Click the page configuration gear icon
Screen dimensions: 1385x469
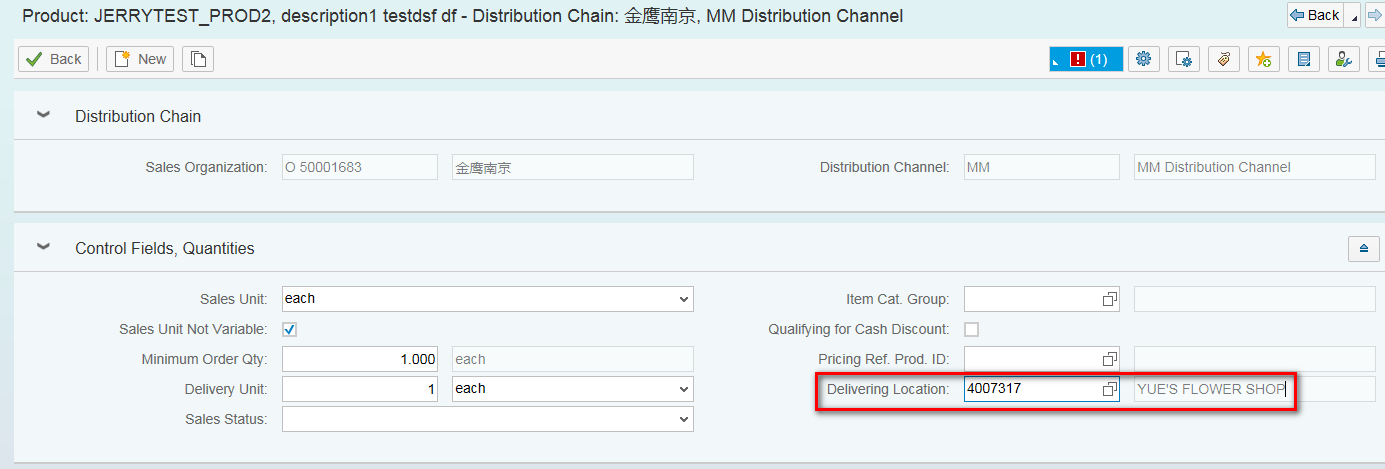tap(1184, 59)
